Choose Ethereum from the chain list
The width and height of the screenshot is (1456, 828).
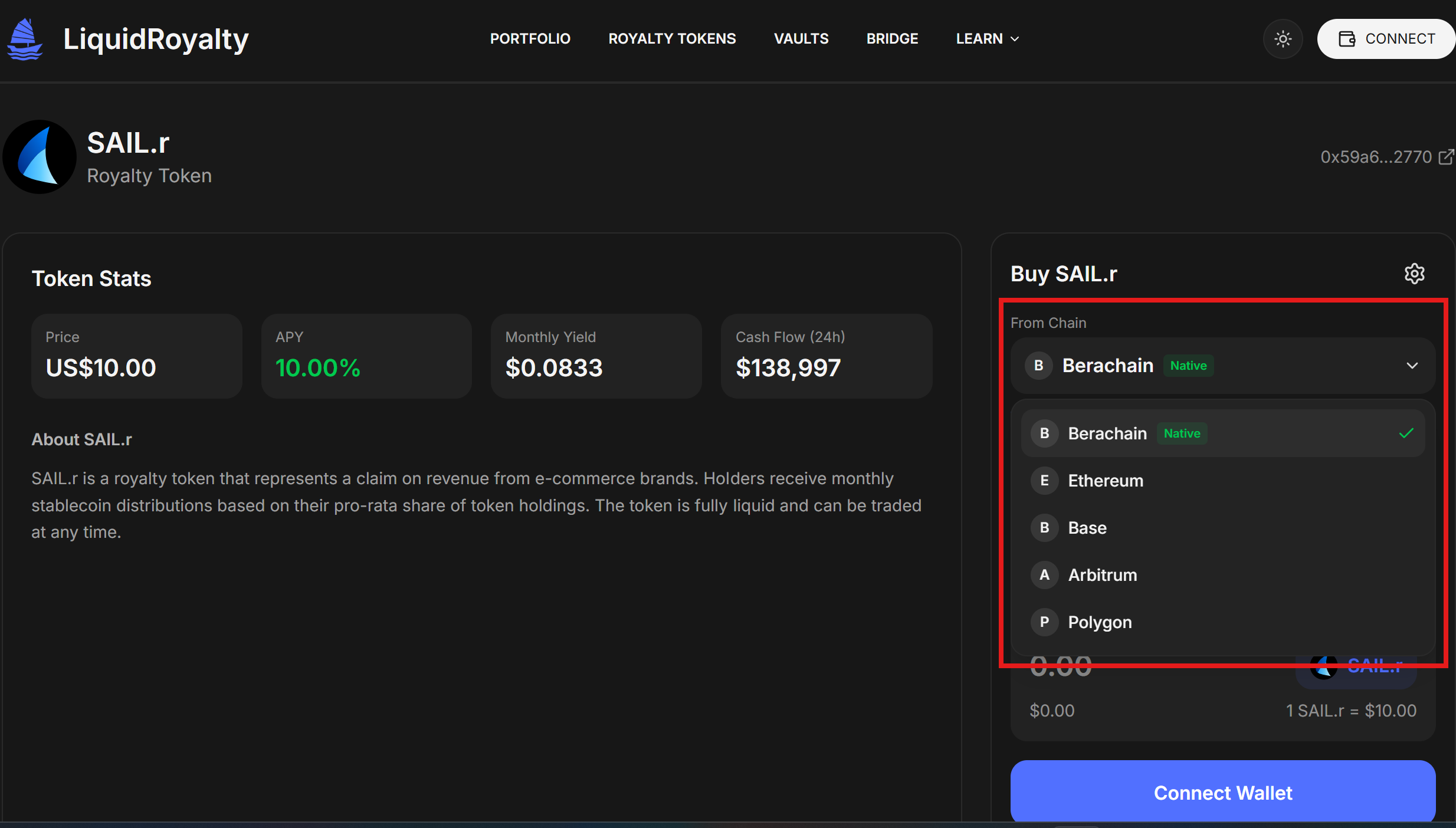click(1106, 481)
